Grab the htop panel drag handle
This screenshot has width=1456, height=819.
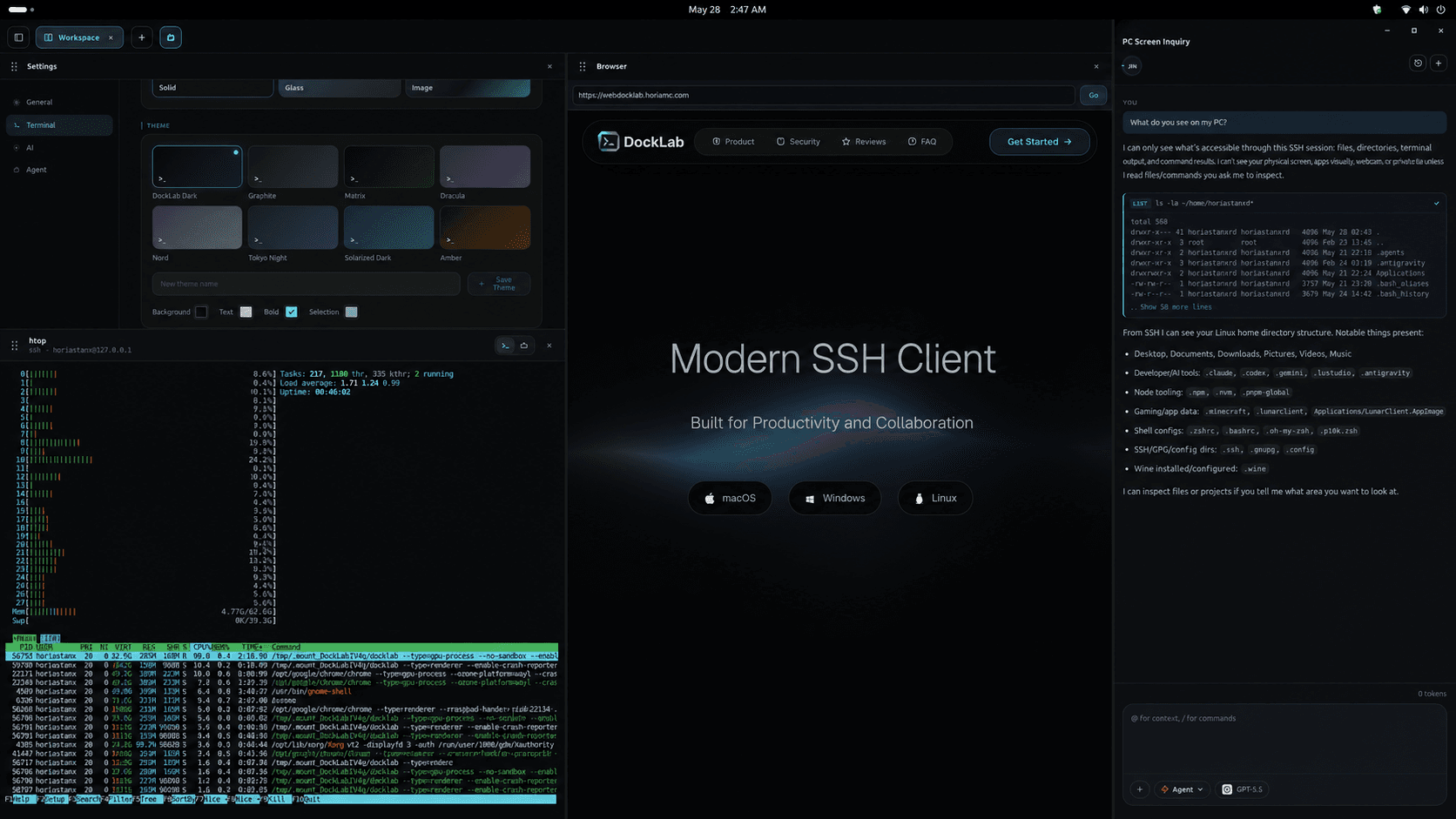14,346
